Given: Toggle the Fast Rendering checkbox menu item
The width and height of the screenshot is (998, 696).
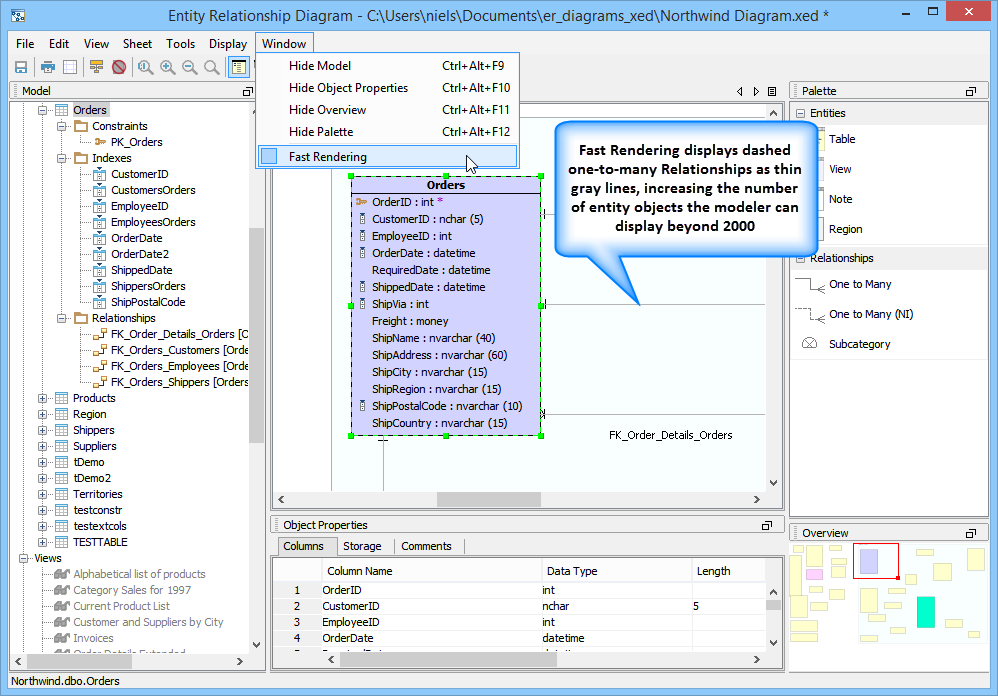Looking at the screenshot, I should (269, 157).
